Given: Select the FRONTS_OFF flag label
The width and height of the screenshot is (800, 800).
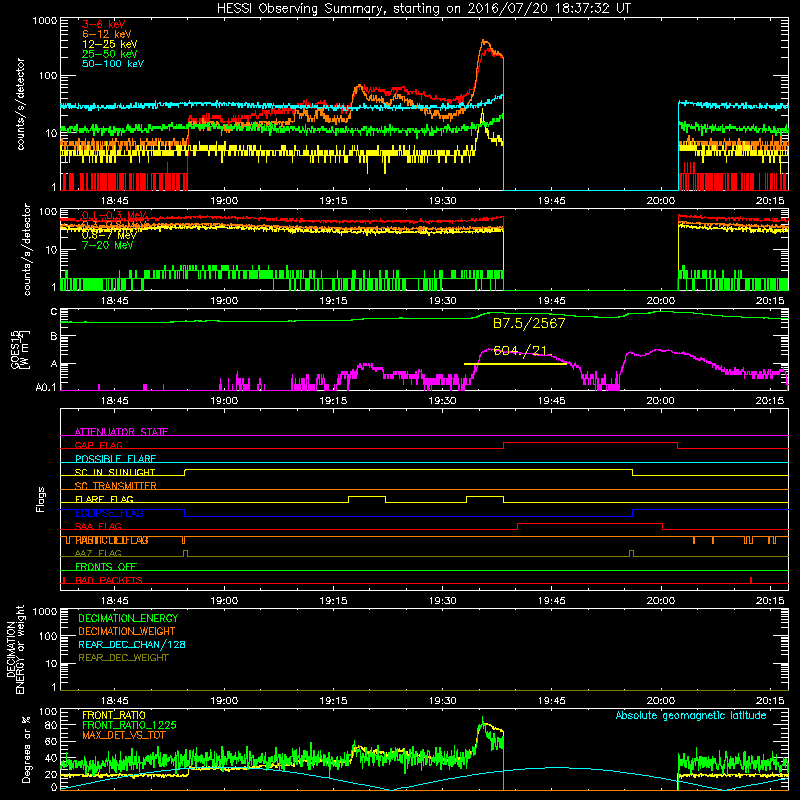Looking at the screenshot, I should [x=106, y=566].
